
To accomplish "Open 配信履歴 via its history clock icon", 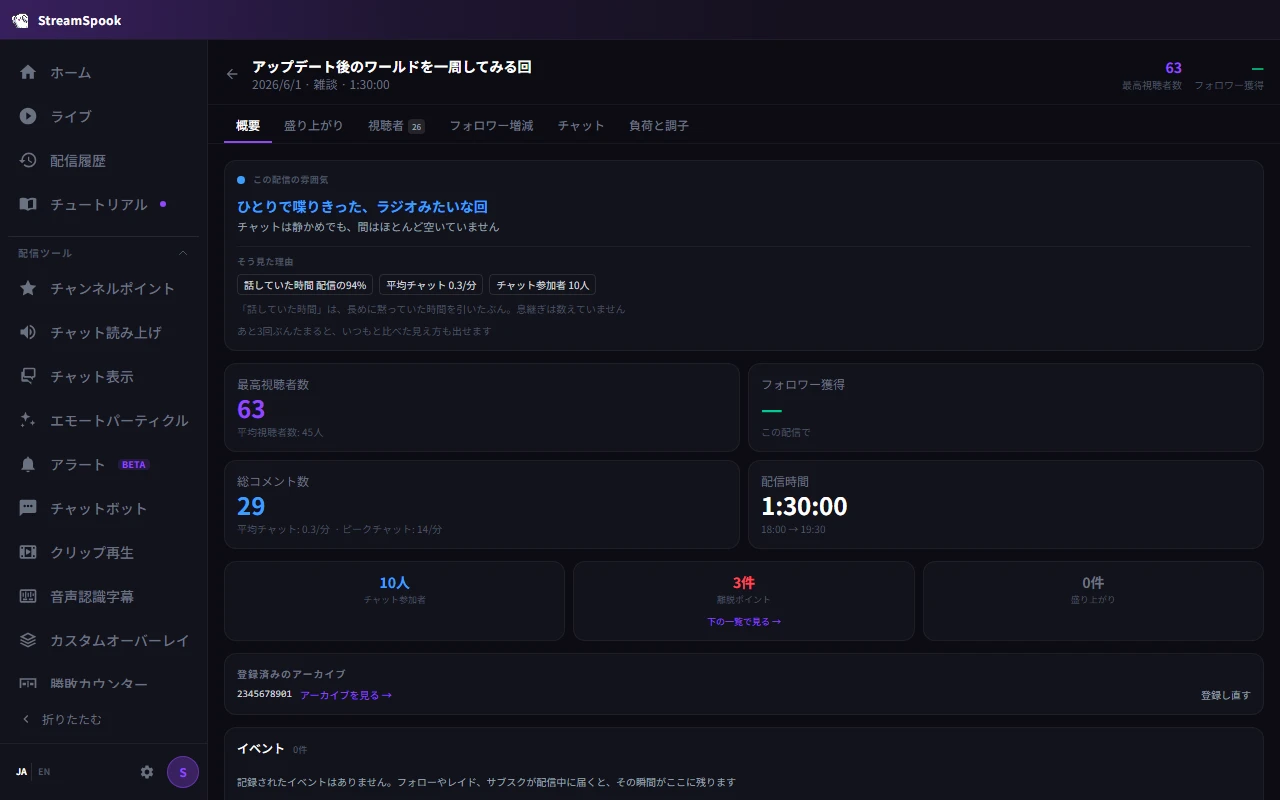I will [x=28, y=160].
